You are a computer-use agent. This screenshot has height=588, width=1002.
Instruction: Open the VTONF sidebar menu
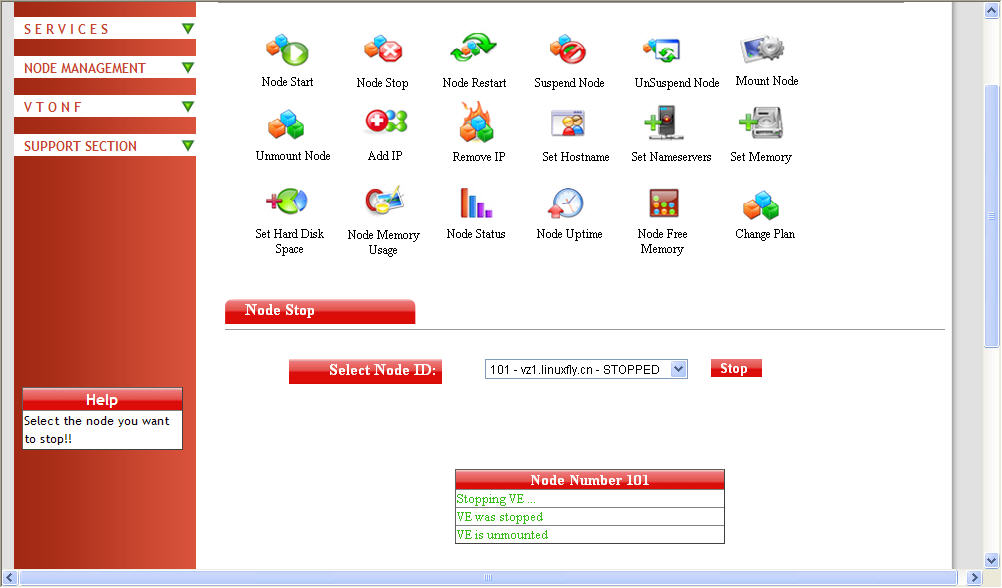pyautogui.click(x=187, y=107)
